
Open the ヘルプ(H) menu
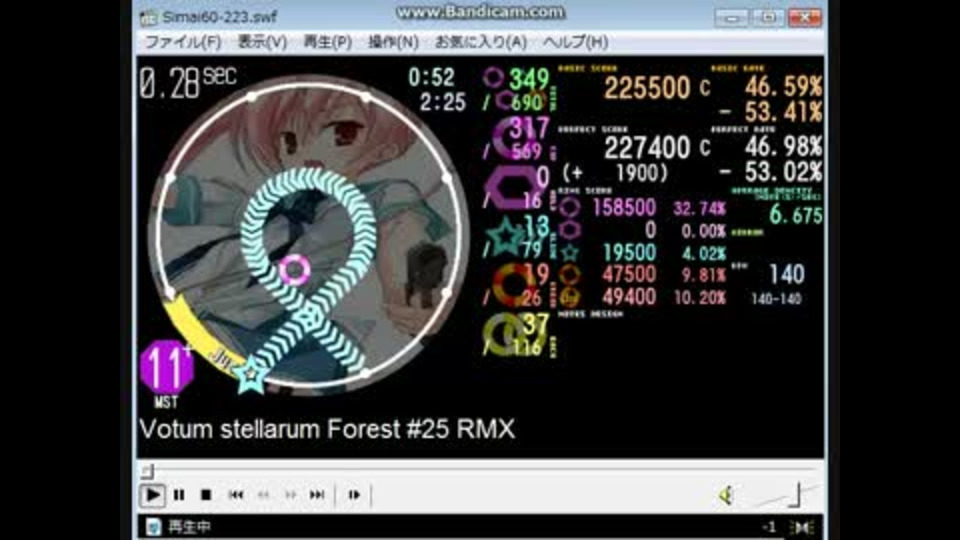576,42
